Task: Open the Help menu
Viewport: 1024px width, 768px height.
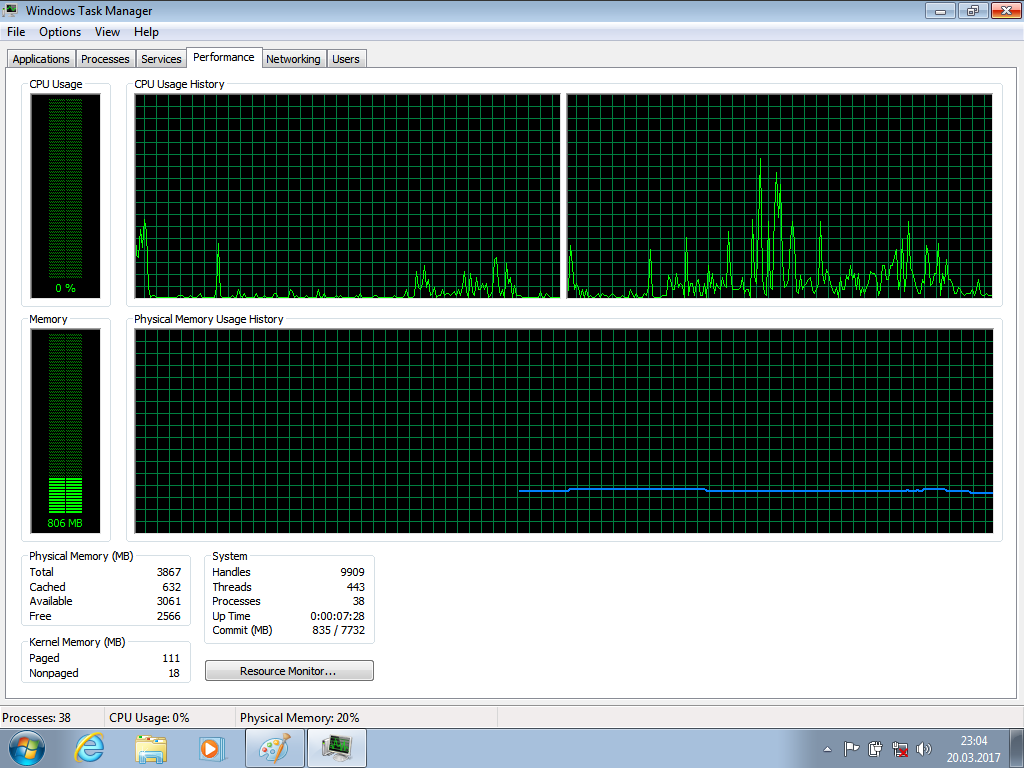Action: pos(146,32)
